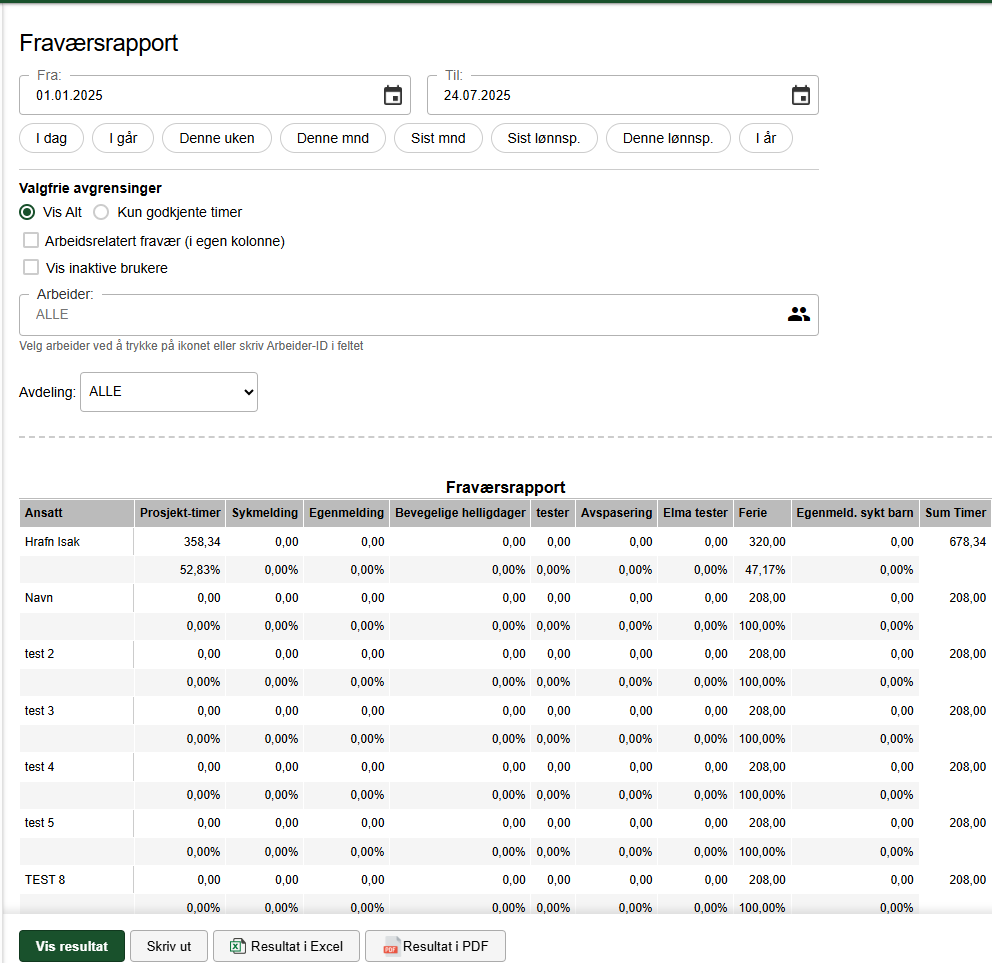Click the Excel icon in Resultat i Excel
This screenshot has width=992, height=963.
tap(238, 946)
